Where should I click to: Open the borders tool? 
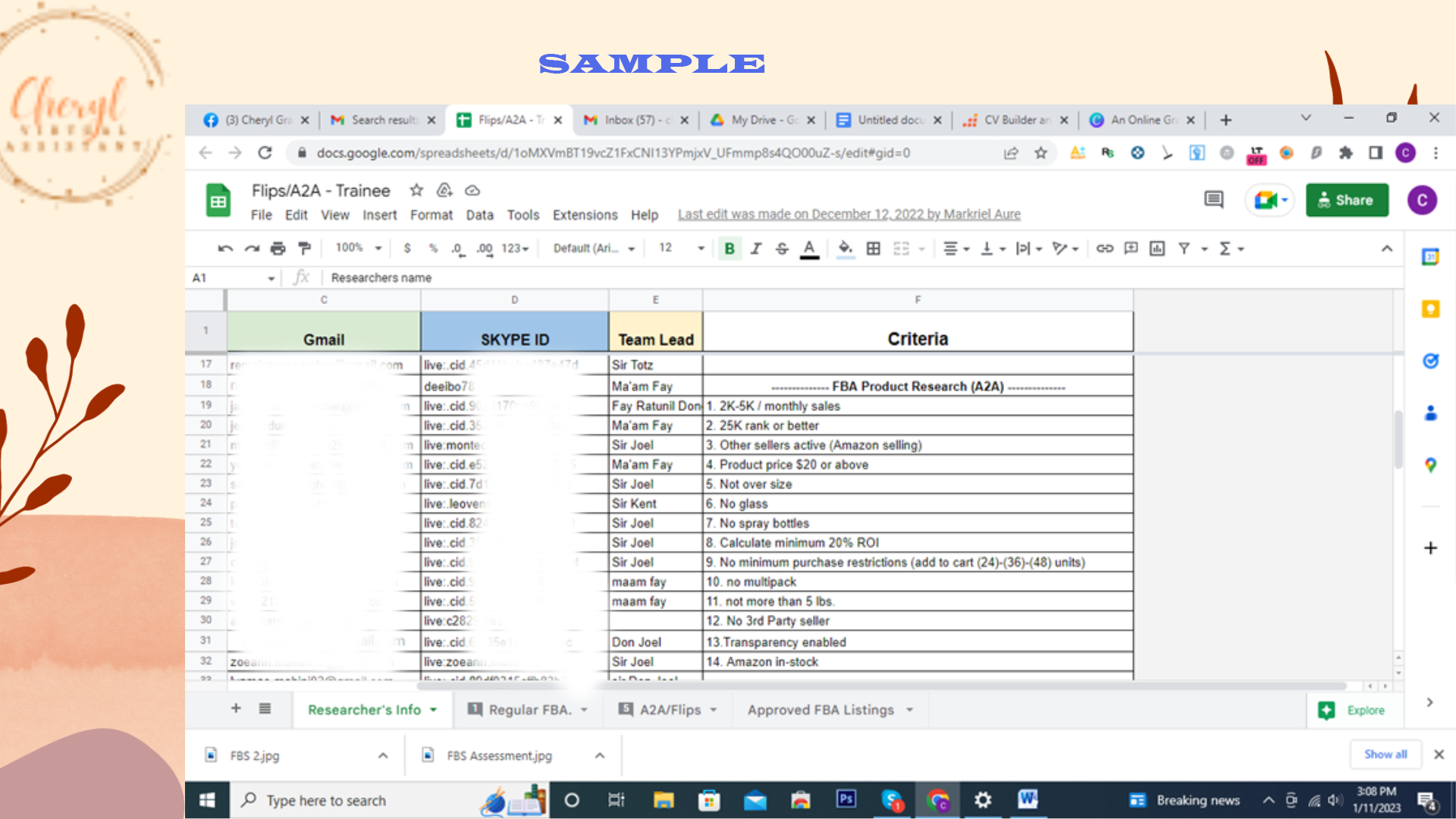pyautogui.click(x=874, y=248)
